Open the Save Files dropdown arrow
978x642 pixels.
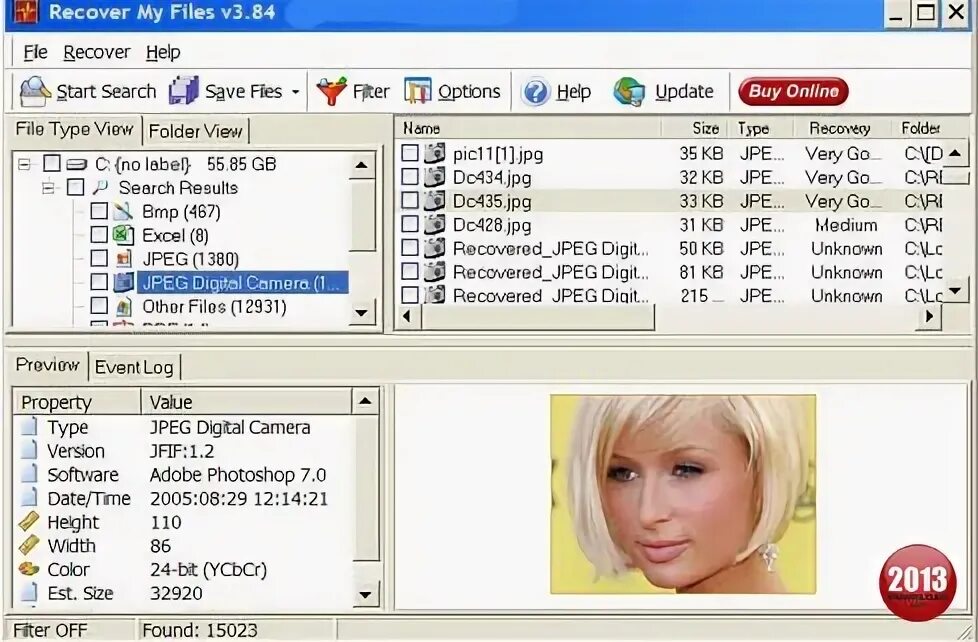click(x=295, y=92)
